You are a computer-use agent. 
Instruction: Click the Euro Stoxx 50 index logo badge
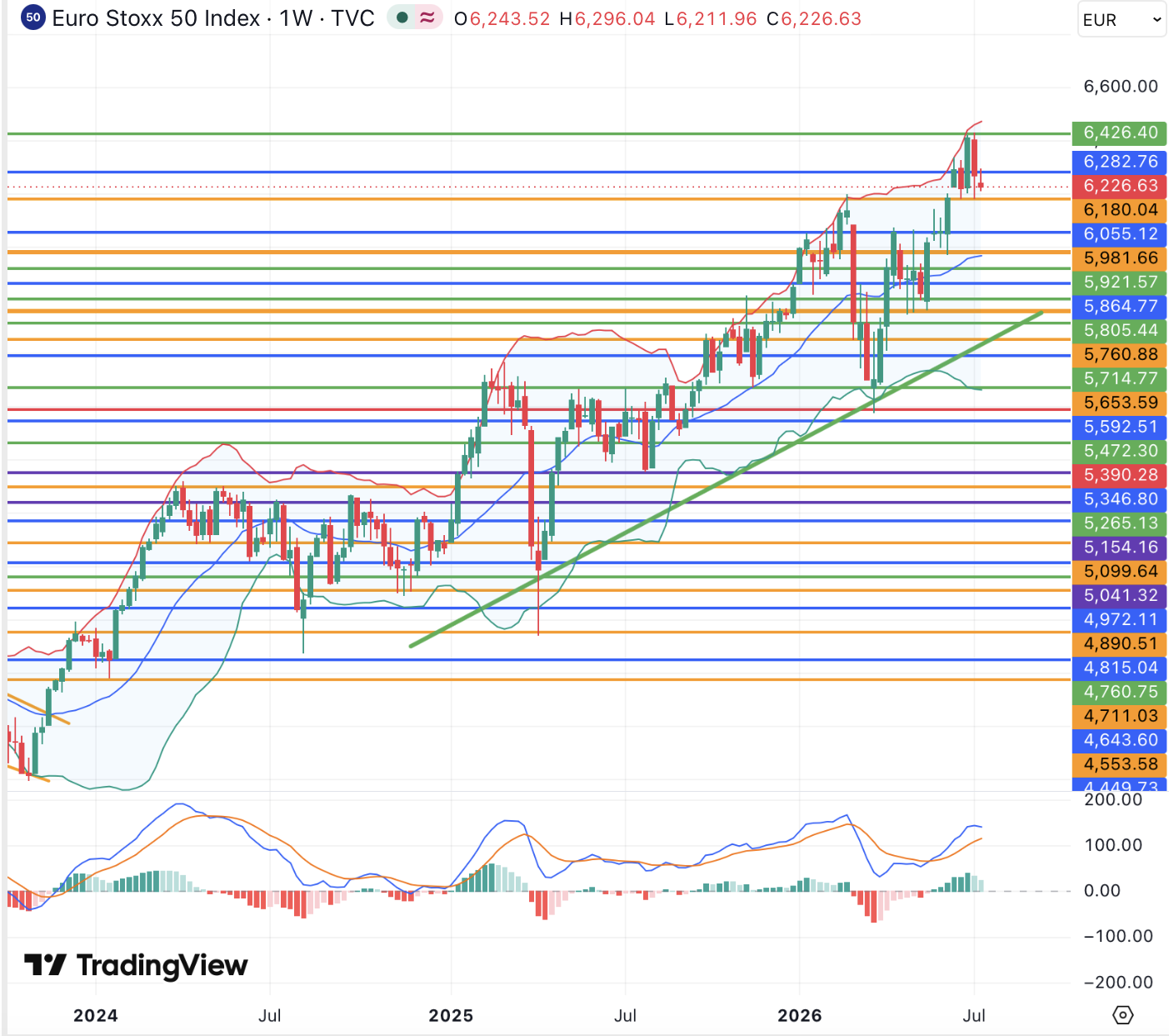click(x=32, y=18)
